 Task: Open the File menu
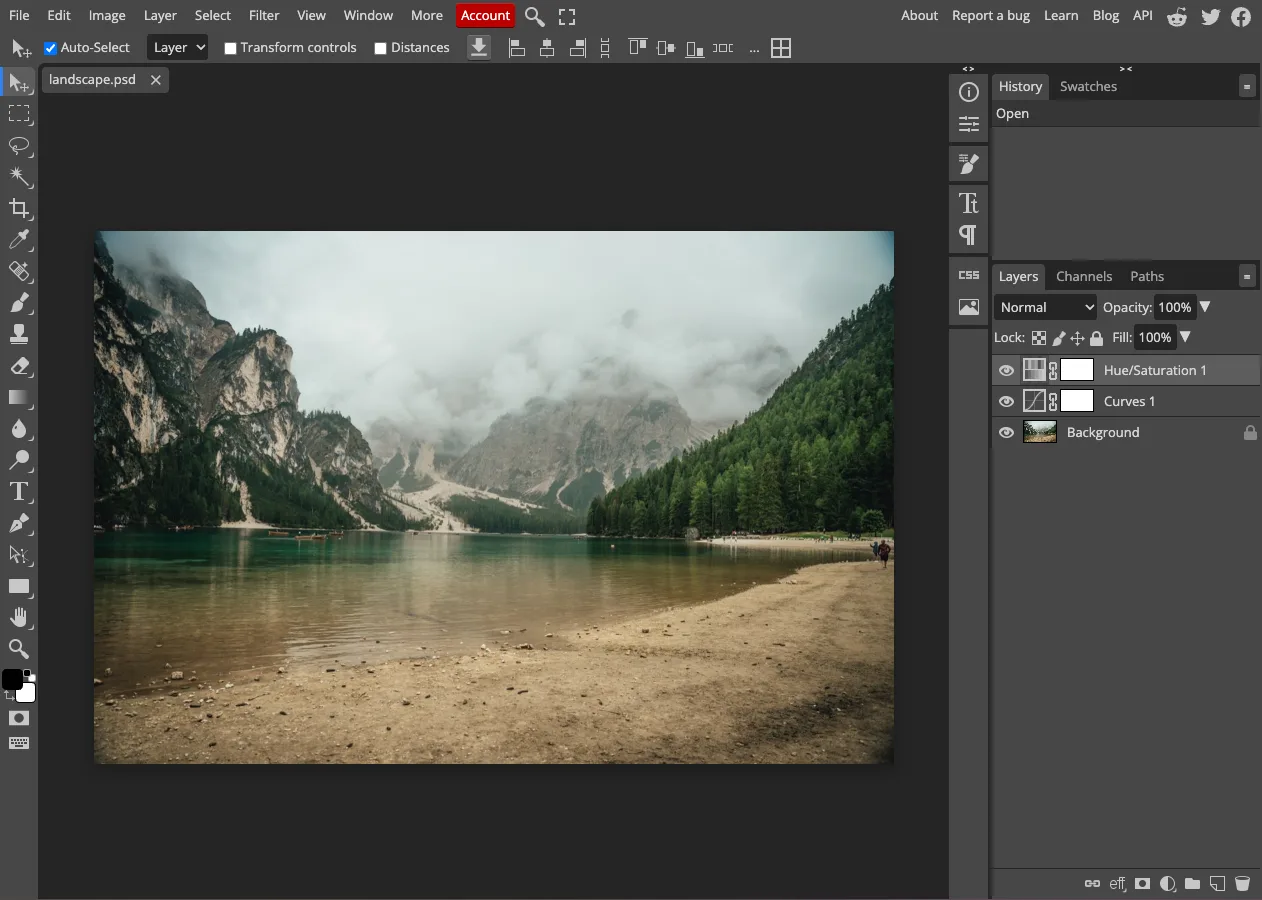[19, 15]
